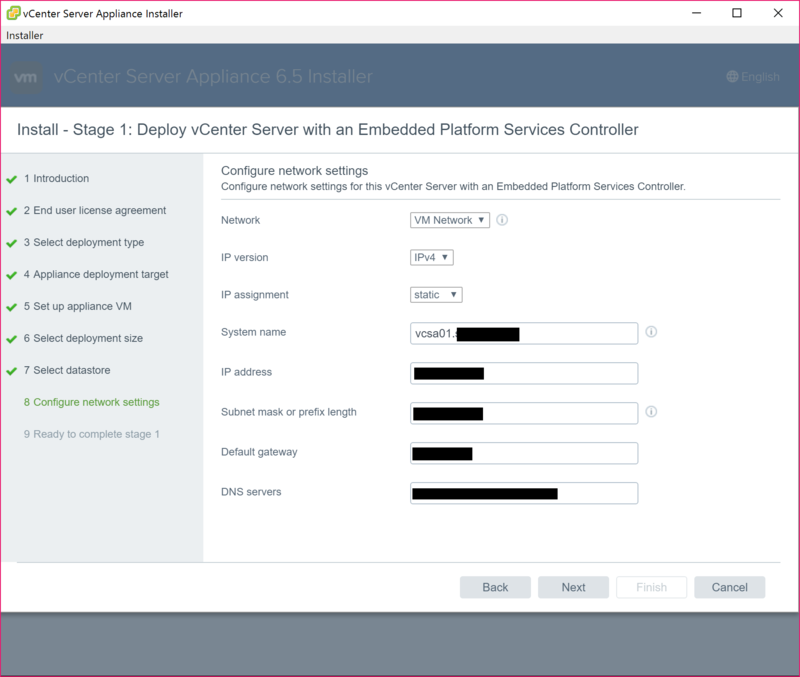This screenshot has height=677, width=800.
Task: Click the info icon beside Subnet mask field
Action: pos(651,411)
